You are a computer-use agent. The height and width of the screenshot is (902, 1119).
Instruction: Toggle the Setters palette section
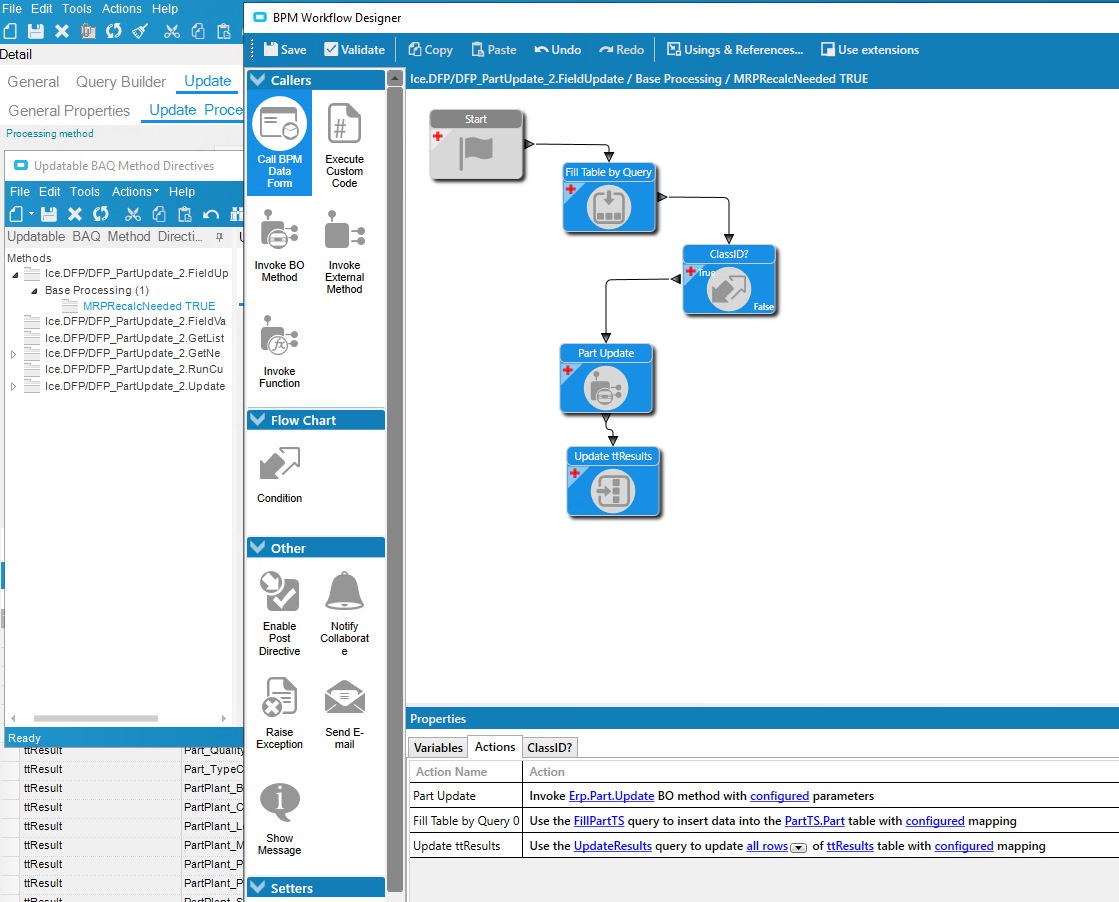pyautogui.click(x=258, y=888)
